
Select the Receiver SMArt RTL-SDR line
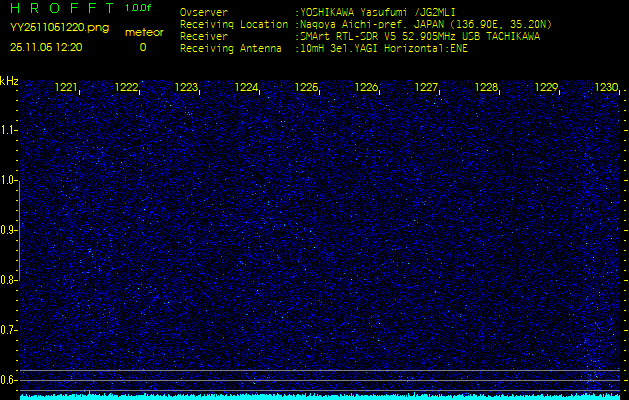(x=418, y=35)
